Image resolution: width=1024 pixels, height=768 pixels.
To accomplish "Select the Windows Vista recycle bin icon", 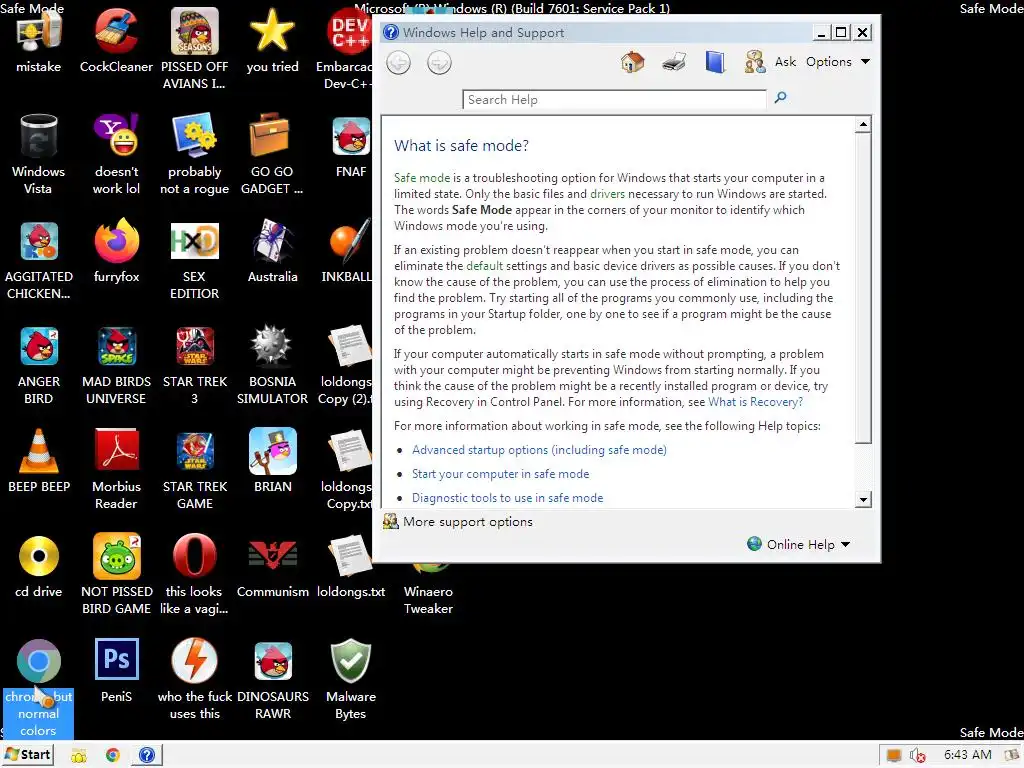I will [39, 154].
